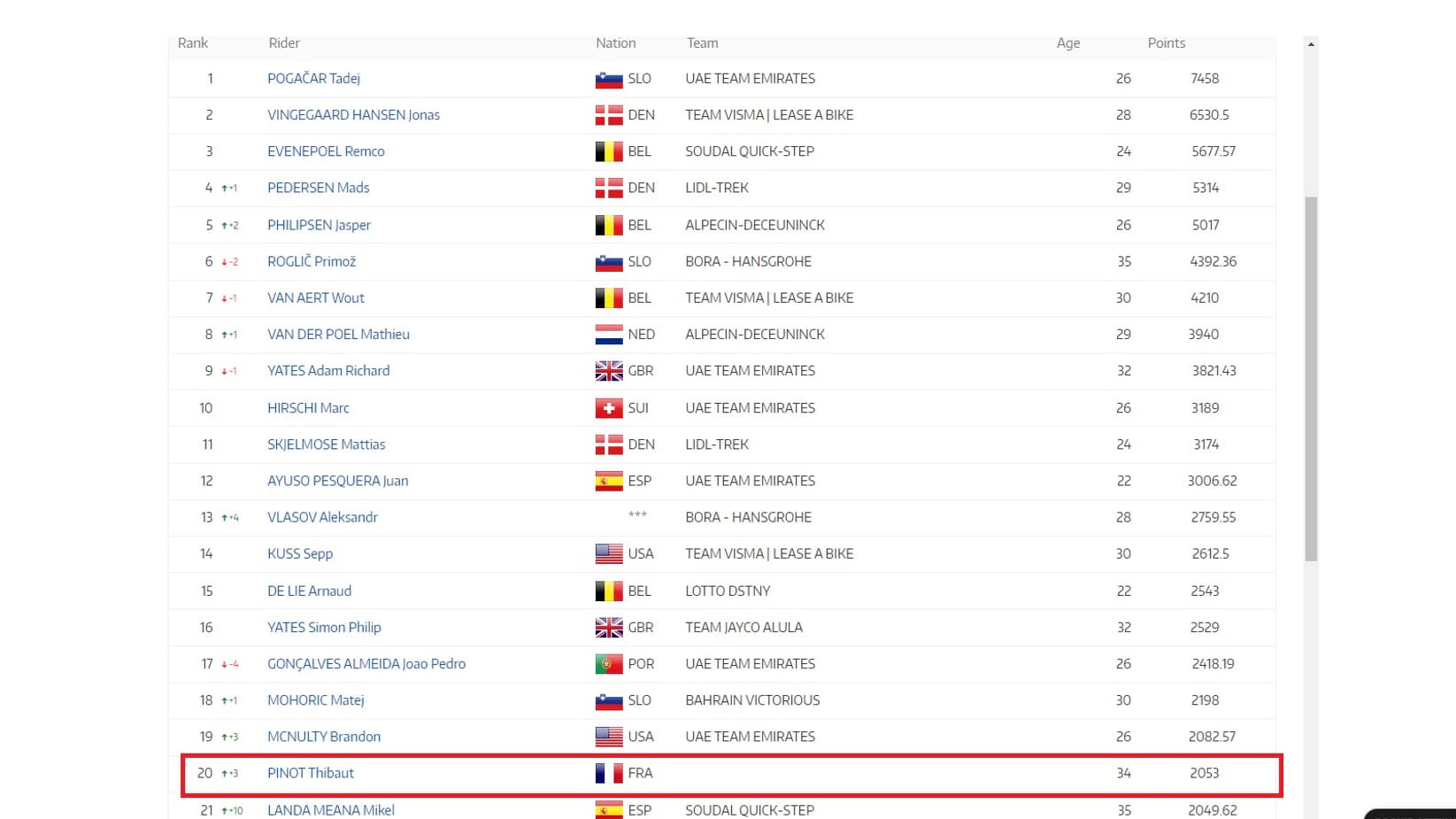Click Denmark flag in Vingegaard row

(x=609, y=115)
